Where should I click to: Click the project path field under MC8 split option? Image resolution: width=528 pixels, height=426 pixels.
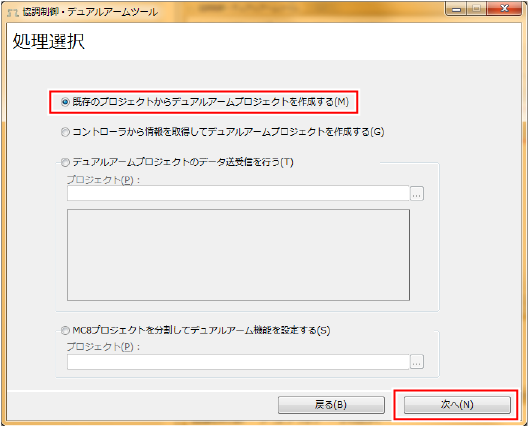coord(238,362)
